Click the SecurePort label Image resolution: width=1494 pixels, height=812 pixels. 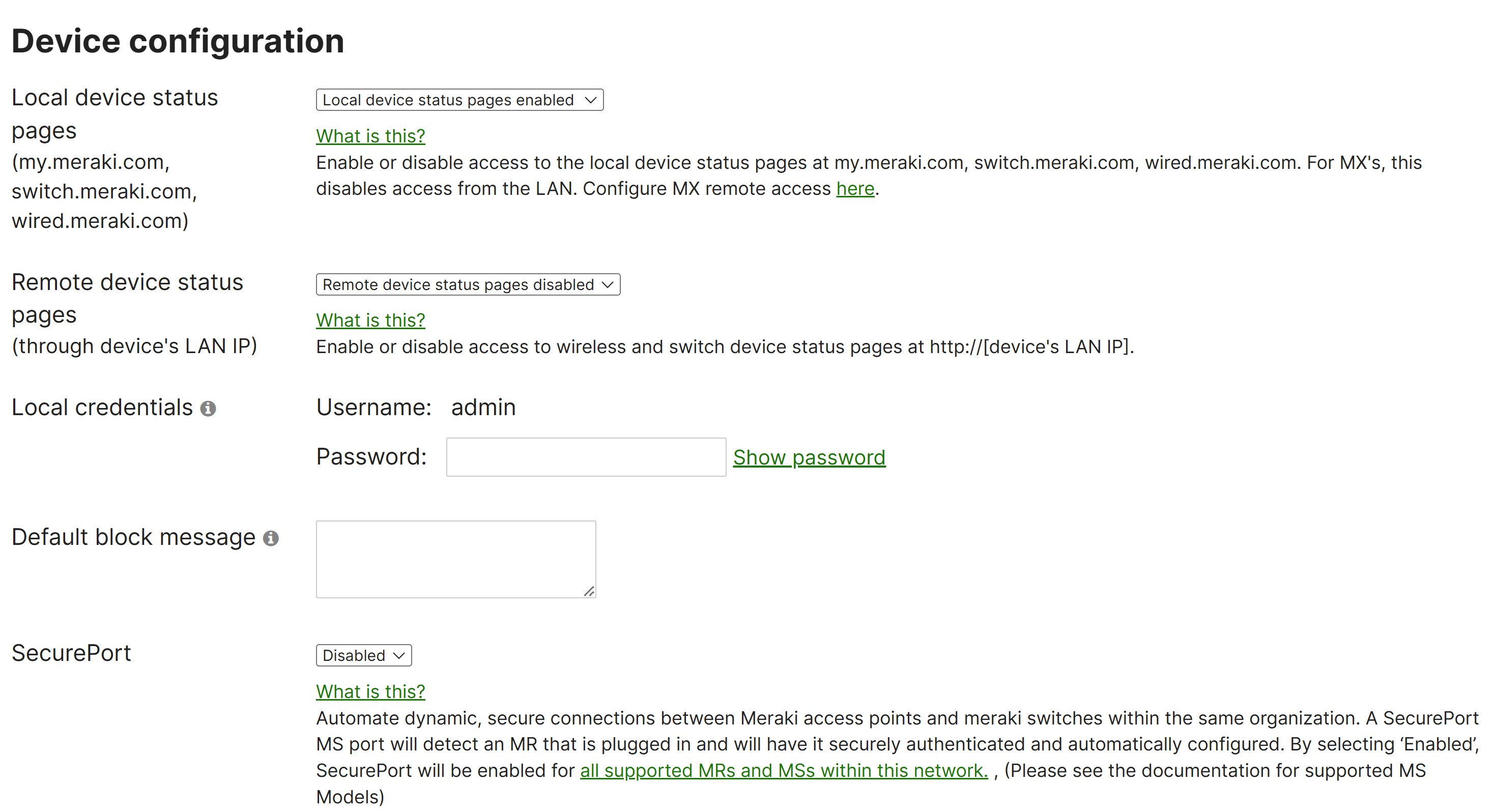tap(71, 653)
